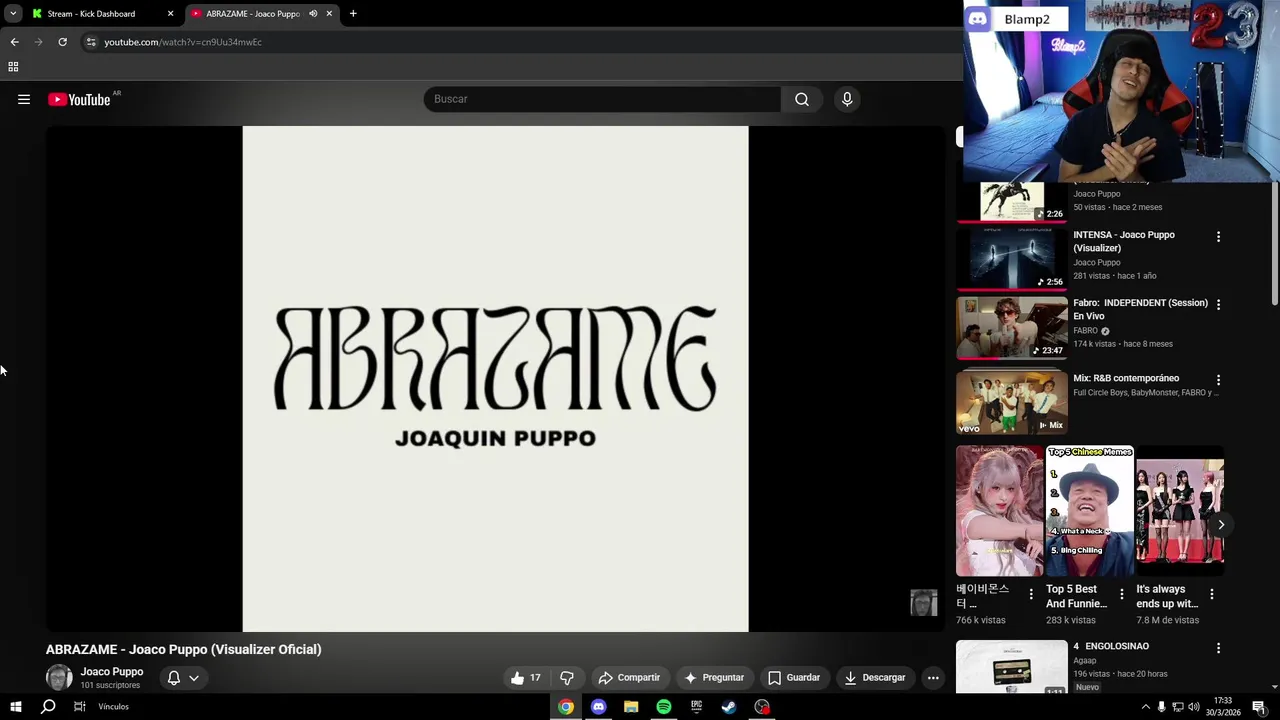Open a new browser tab
The image size is (1280, 720).
[x=353, y=14]
